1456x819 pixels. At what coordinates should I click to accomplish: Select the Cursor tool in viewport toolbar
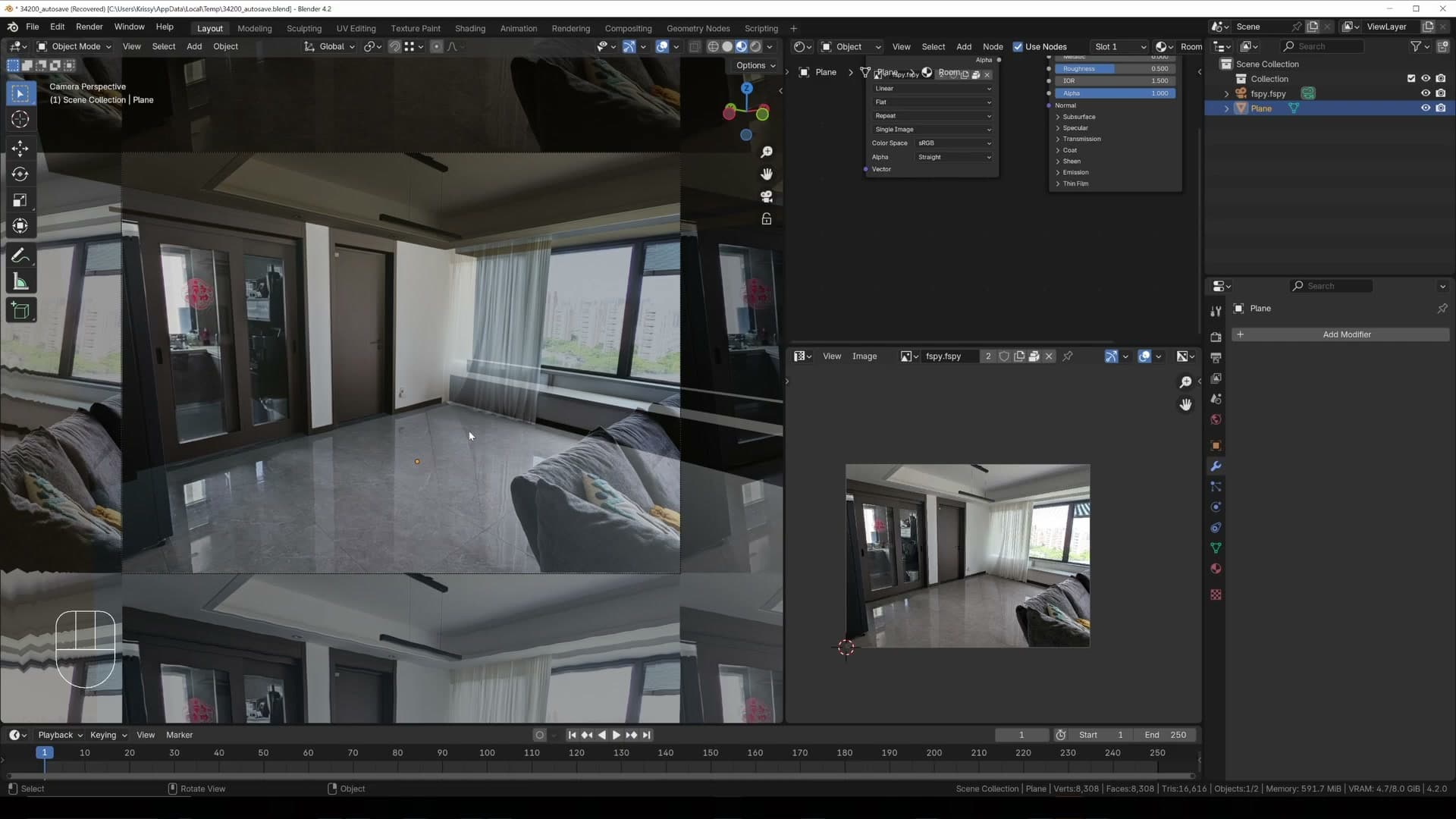point(20,120)
